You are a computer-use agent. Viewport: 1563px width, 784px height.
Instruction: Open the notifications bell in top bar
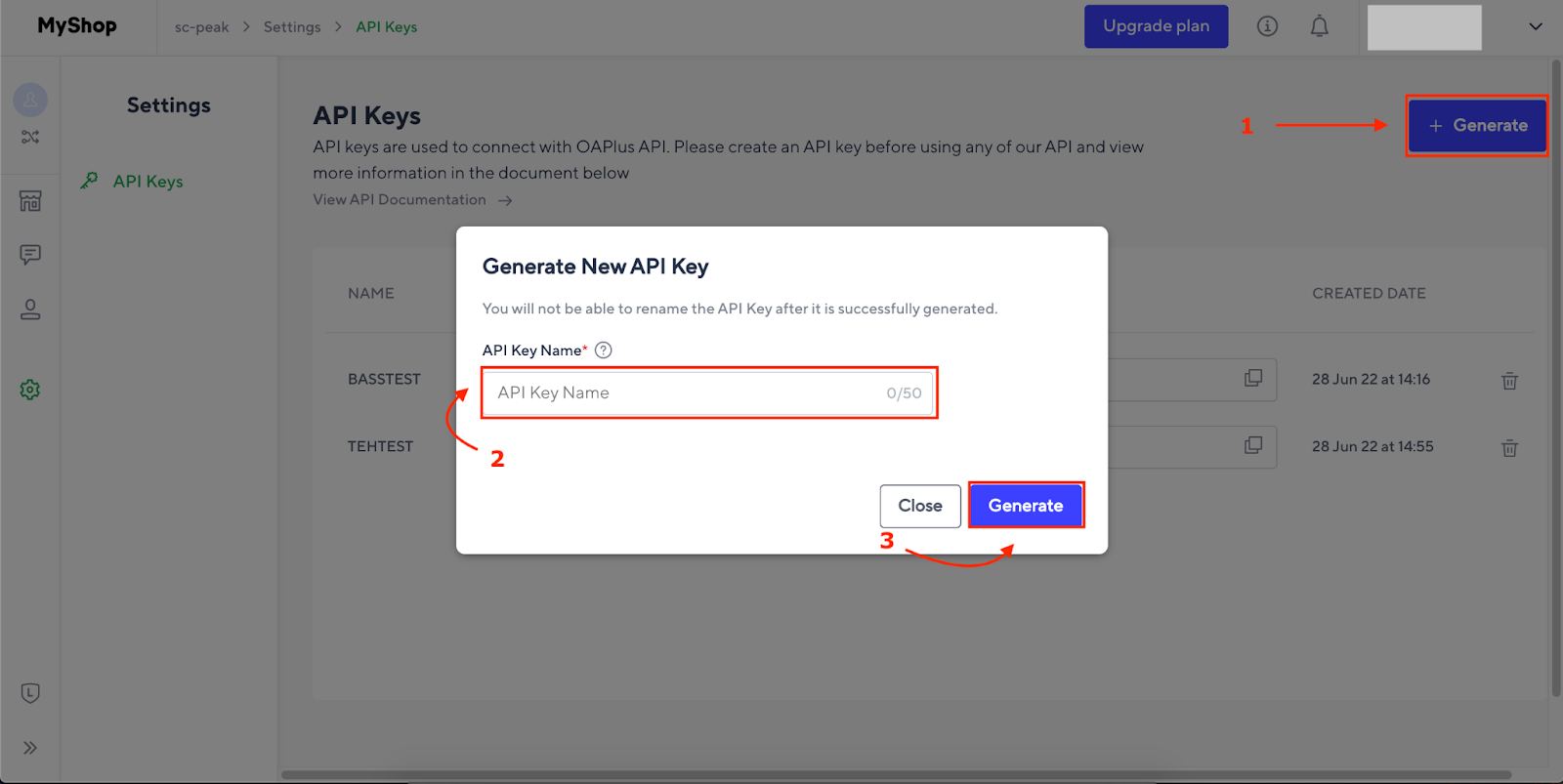(1318, 26)
